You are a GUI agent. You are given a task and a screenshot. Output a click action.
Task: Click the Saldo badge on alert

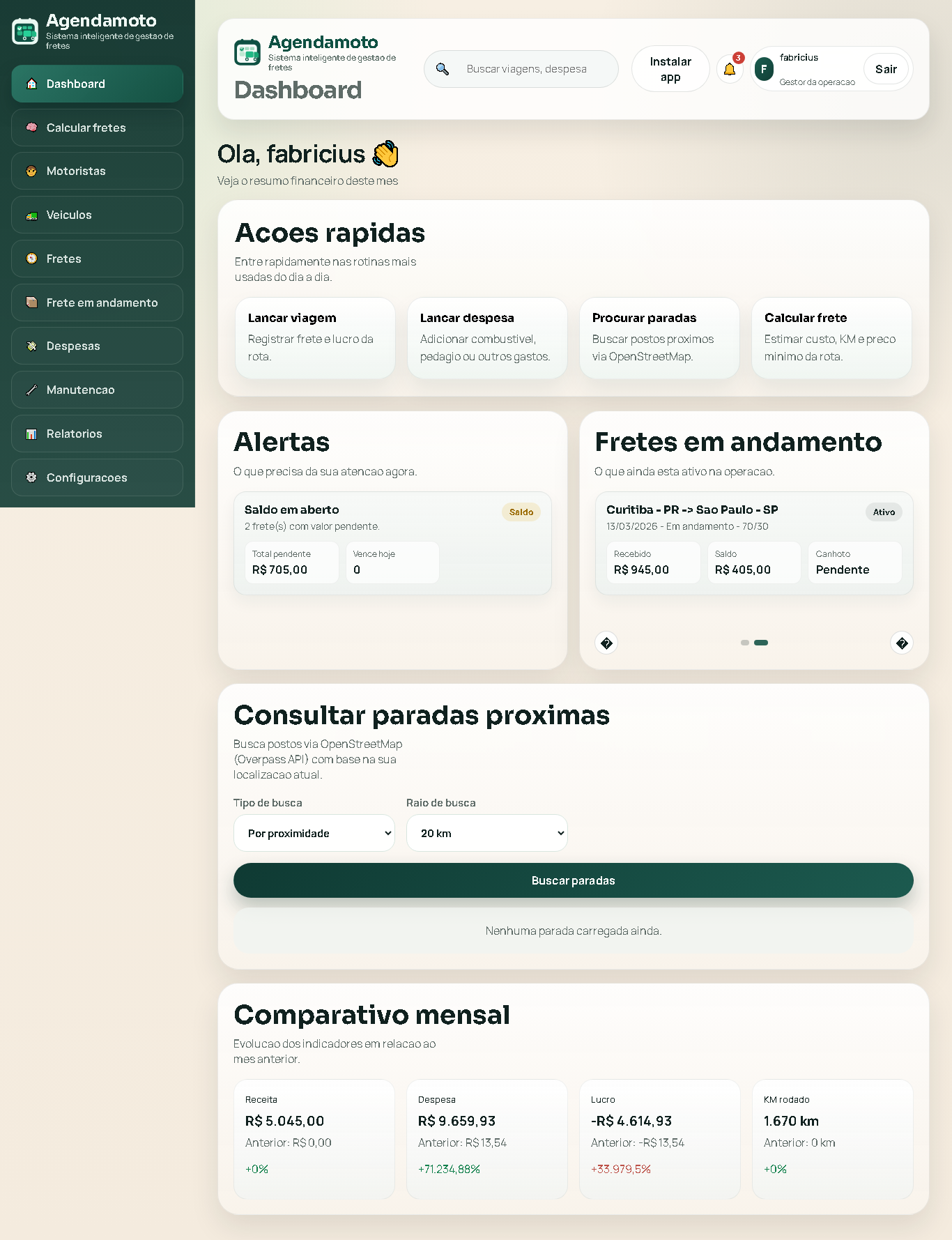click(521, 512)
